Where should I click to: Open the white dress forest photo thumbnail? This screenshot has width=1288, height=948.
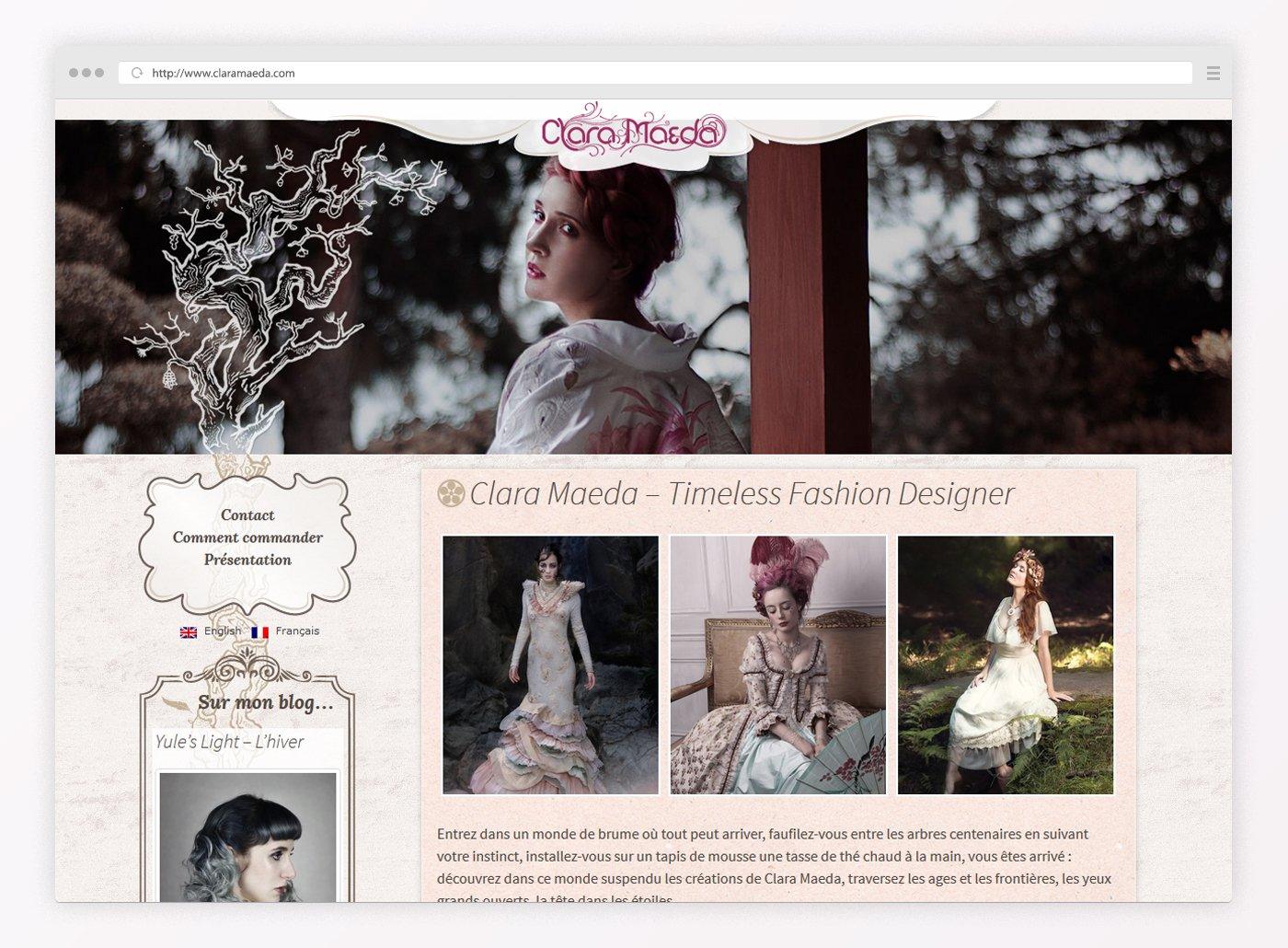coord(1006,665)
